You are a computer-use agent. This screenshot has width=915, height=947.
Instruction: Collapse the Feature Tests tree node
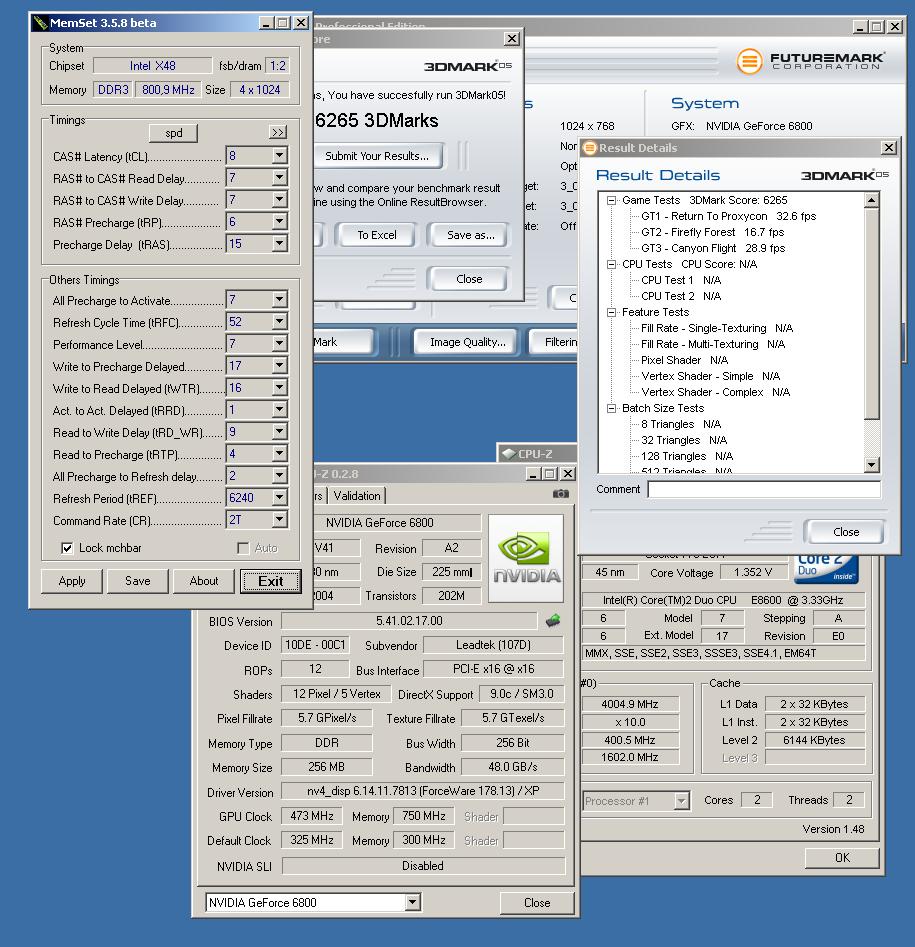click(611, 312)
